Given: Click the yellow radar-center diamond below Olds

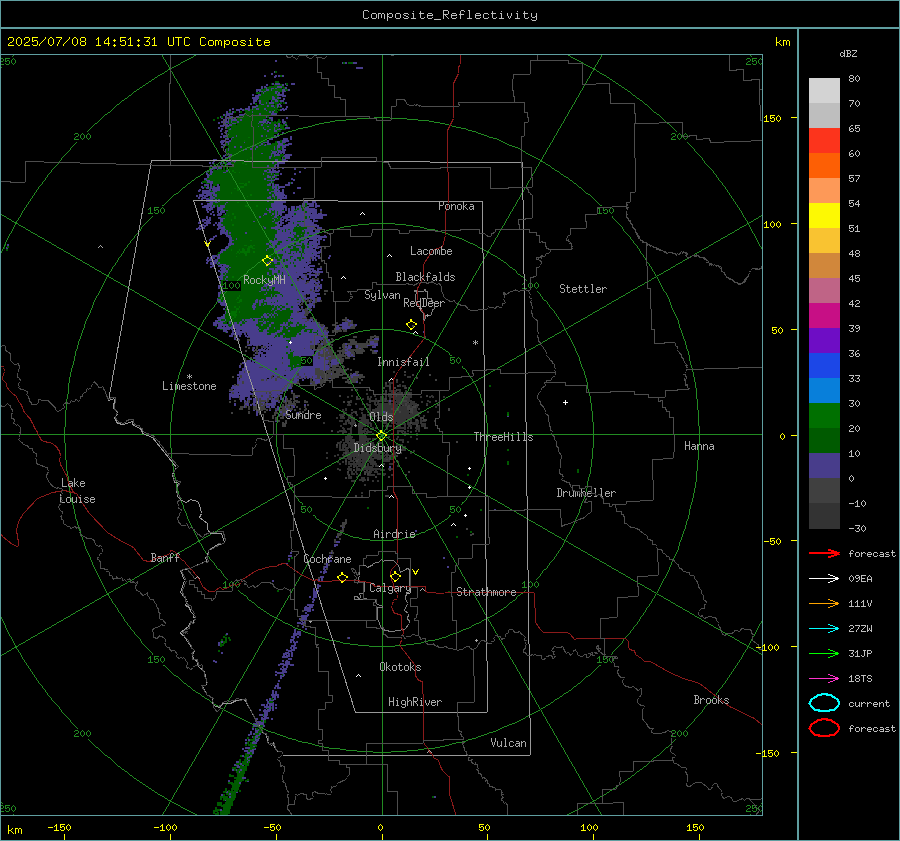Looking at the screenshot, I should (x=381, y=436).
